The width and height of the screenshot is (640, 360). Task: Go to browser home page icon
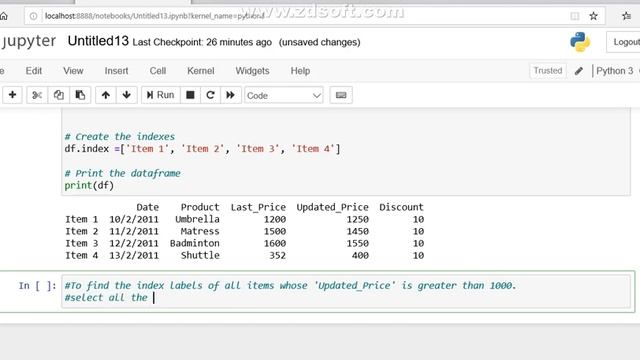(x=4, y=16)
